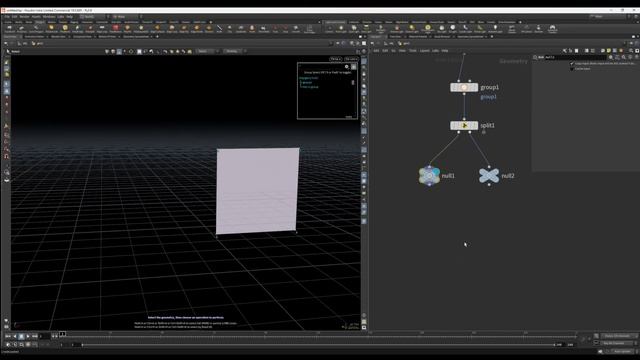Select group1 in the group list overlay

(307, 82)
